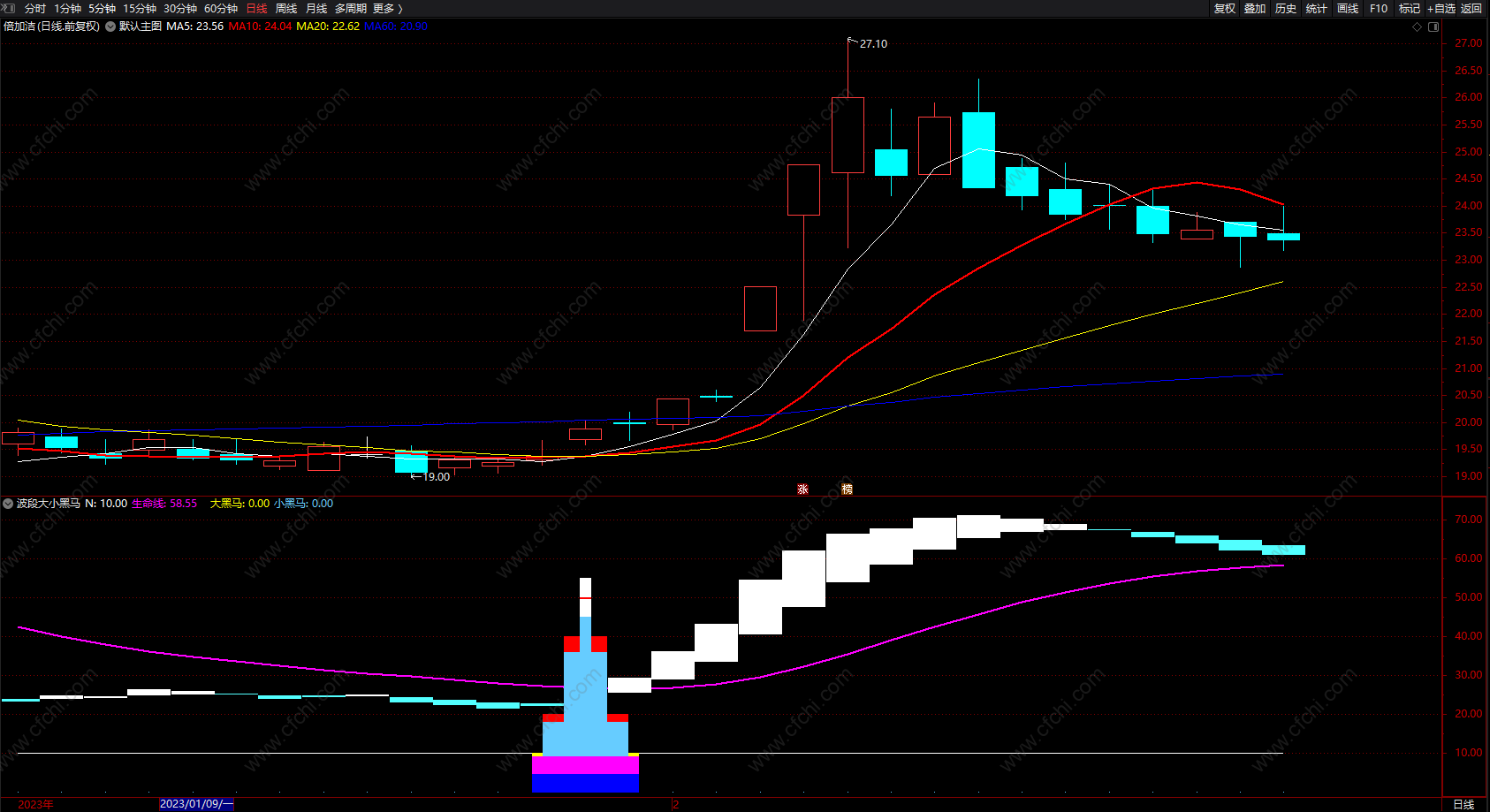This screenshot has width=1490, height=812.
Task: Click the blue MA60: 20.90 label
Action: point(396,27)
